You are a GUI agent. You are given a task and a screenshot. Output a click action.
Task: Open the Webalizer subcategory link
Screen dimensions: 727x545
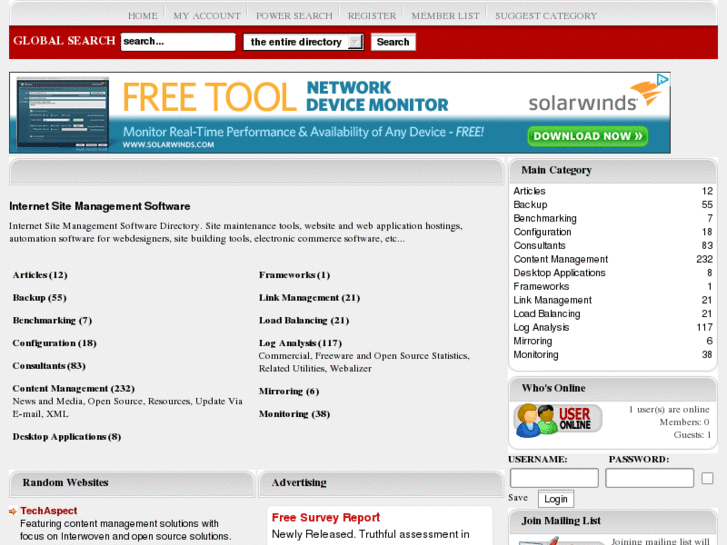click(x=351, y=369)
